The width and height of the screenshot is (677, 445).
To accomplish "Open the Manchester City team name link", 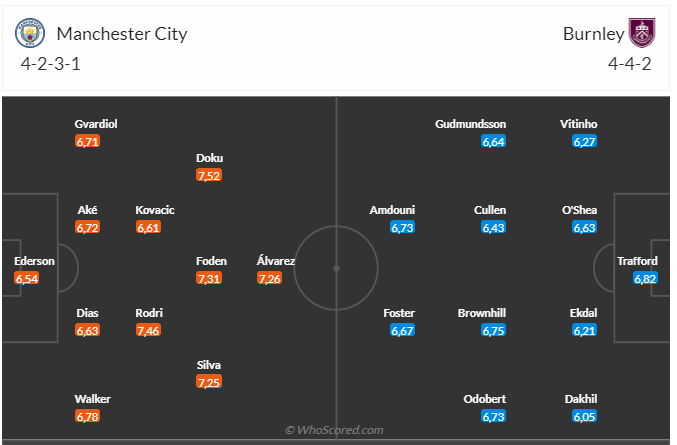I will [x=122, y=34].
